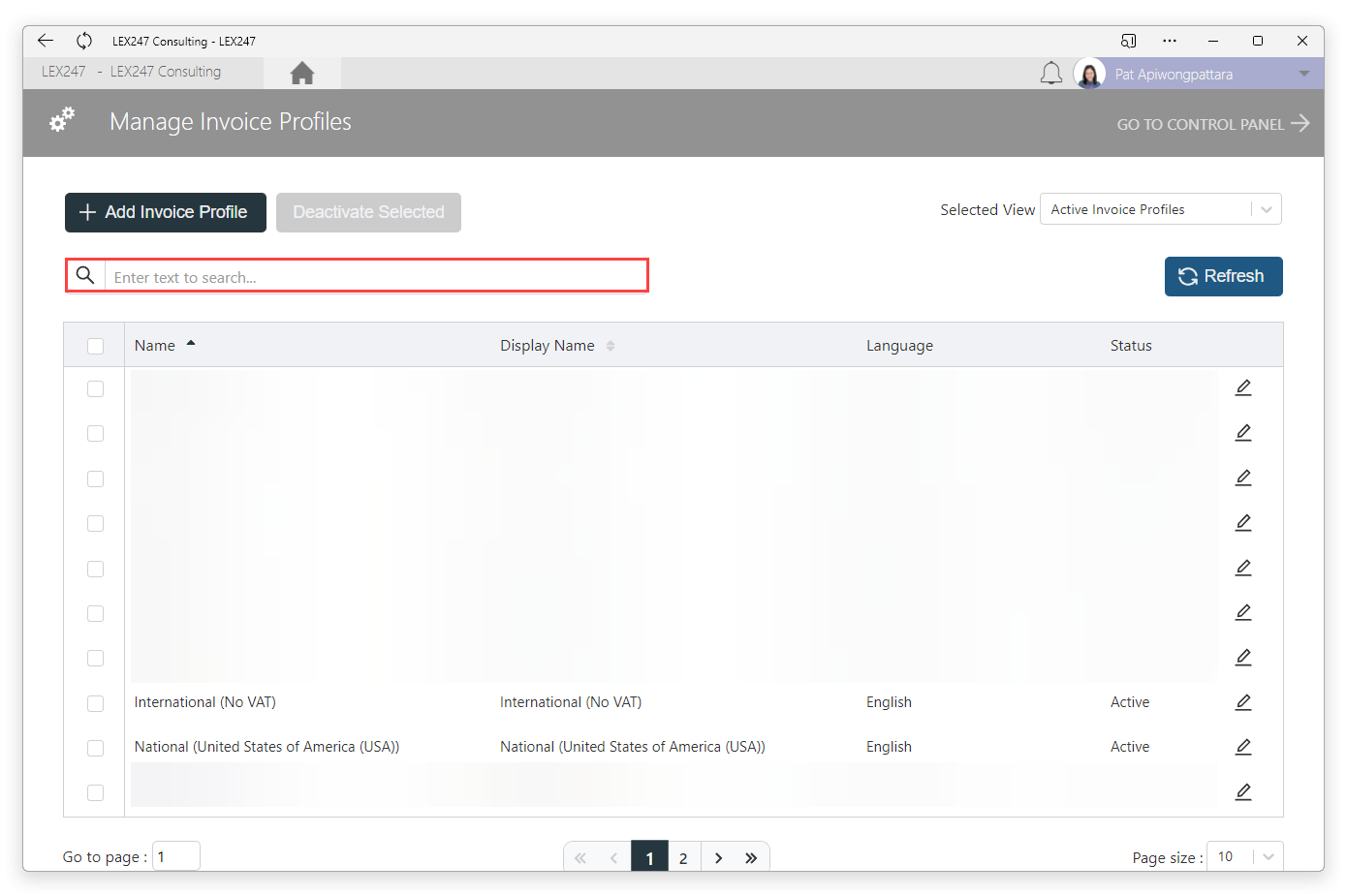Follow the Go To Control Panel link
Viewport: 1347px width, 896px height.
1213,124
